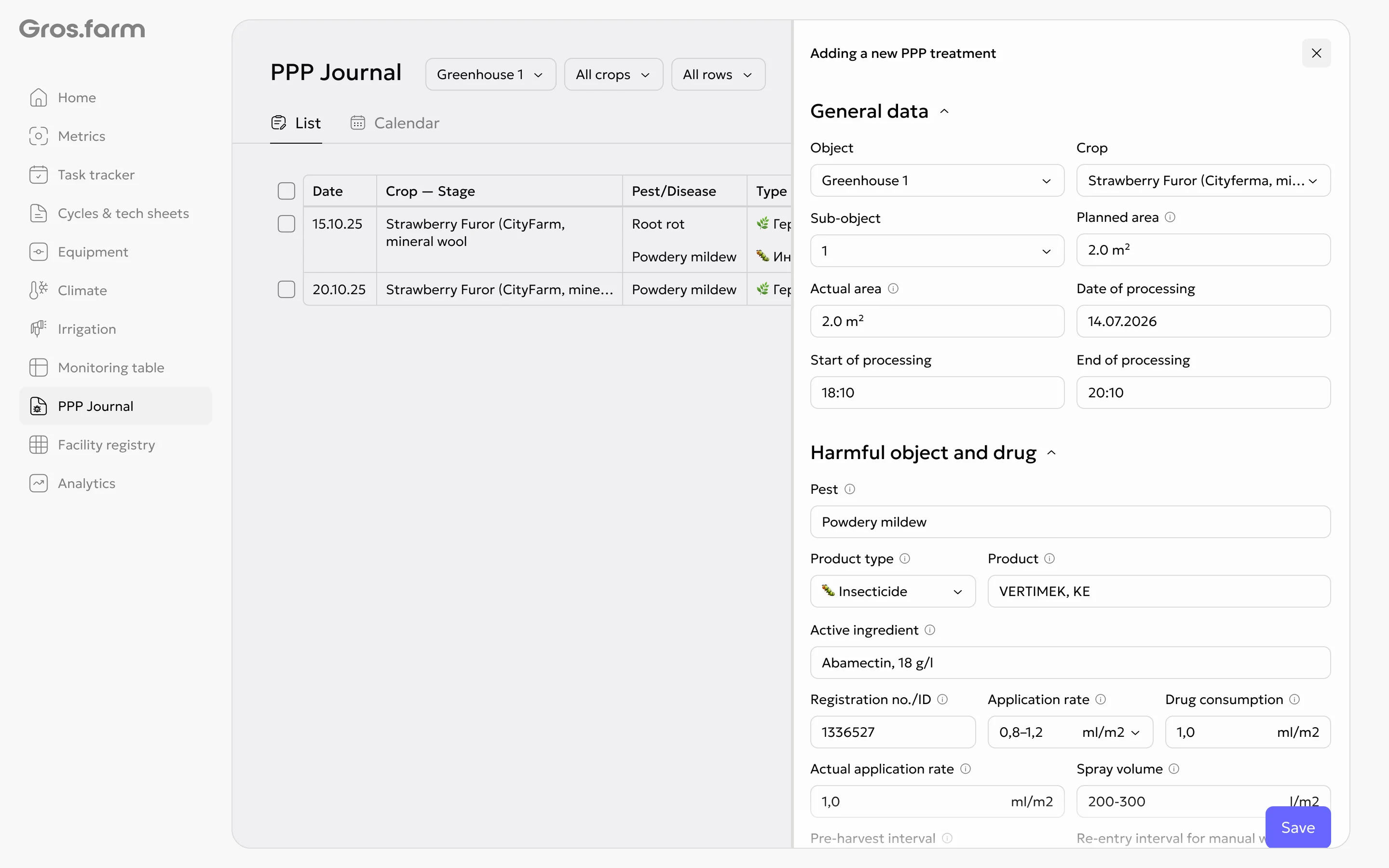1389x868 pixels.
Task: Click the Active ingredient Abamectin field
Action: 1071,663
